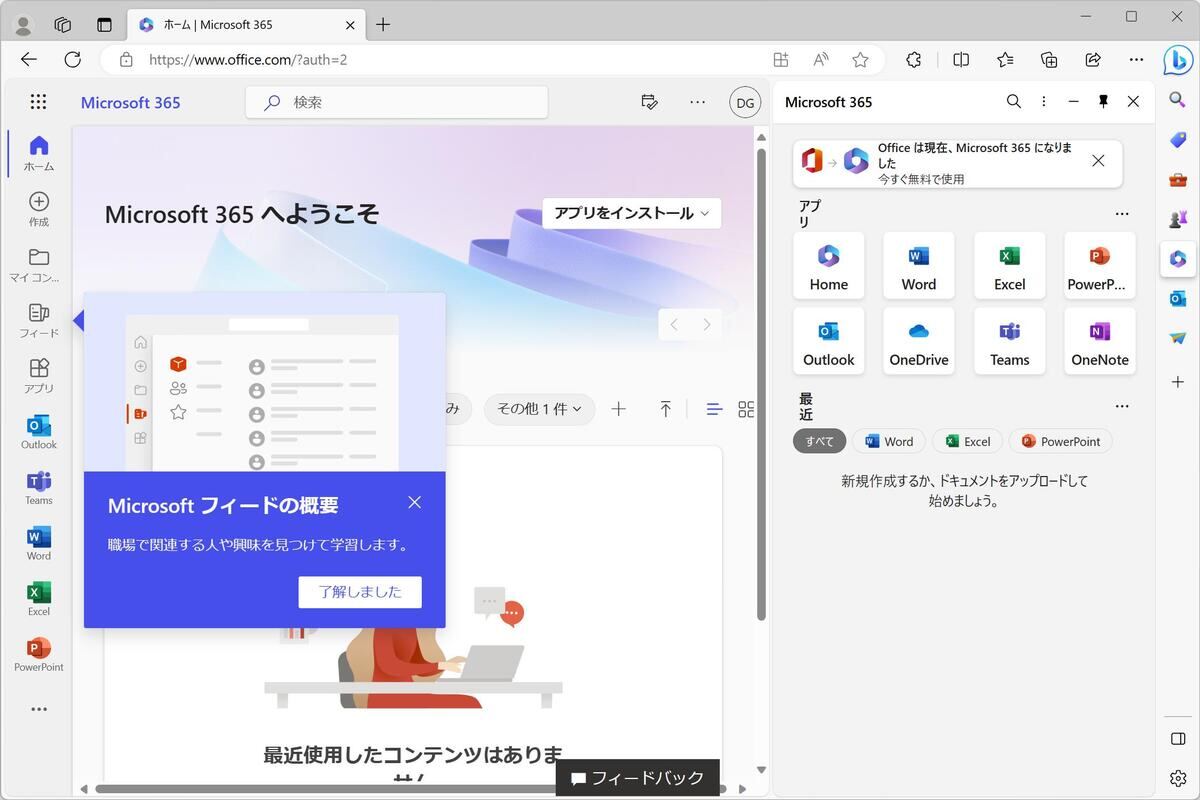Screen dimensions: 1200x800
Task: Add this page to favorites star
Action: pos(860,60)
